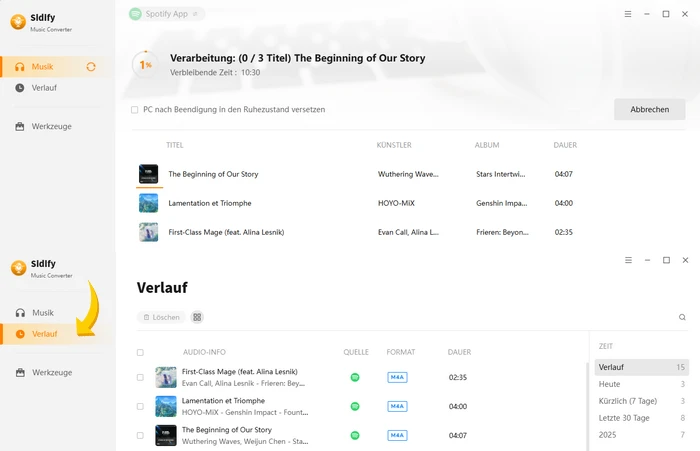
Task: Check the First-Class Mage history row checkbox
Action: point(140,377)
